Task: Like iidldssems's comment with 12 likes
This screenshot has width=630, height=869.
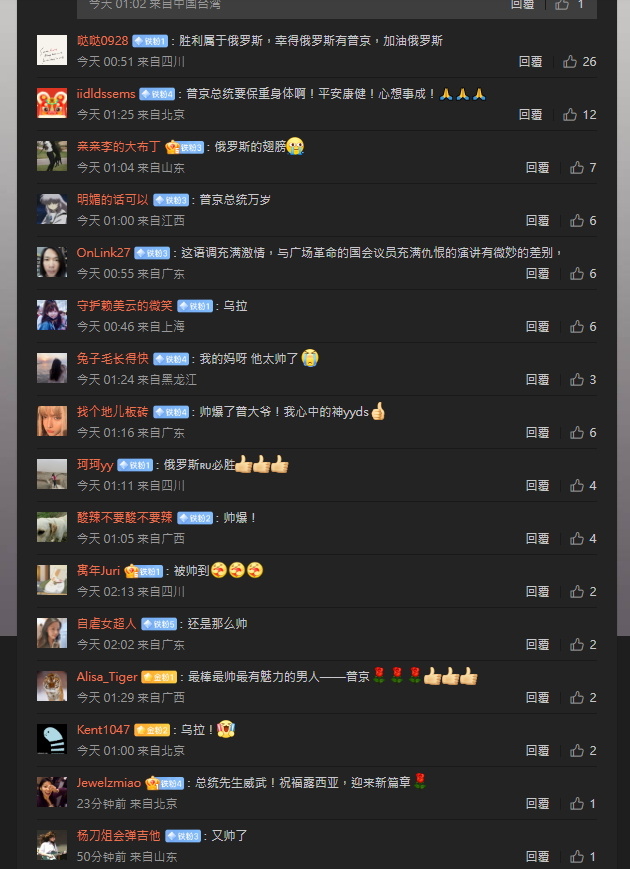Action: 570,115
